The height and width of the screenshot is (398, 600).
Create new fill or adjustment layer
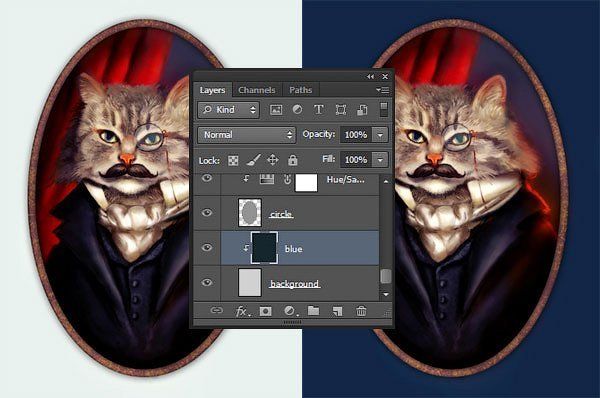pyautogui.click(x=290, y=311)
